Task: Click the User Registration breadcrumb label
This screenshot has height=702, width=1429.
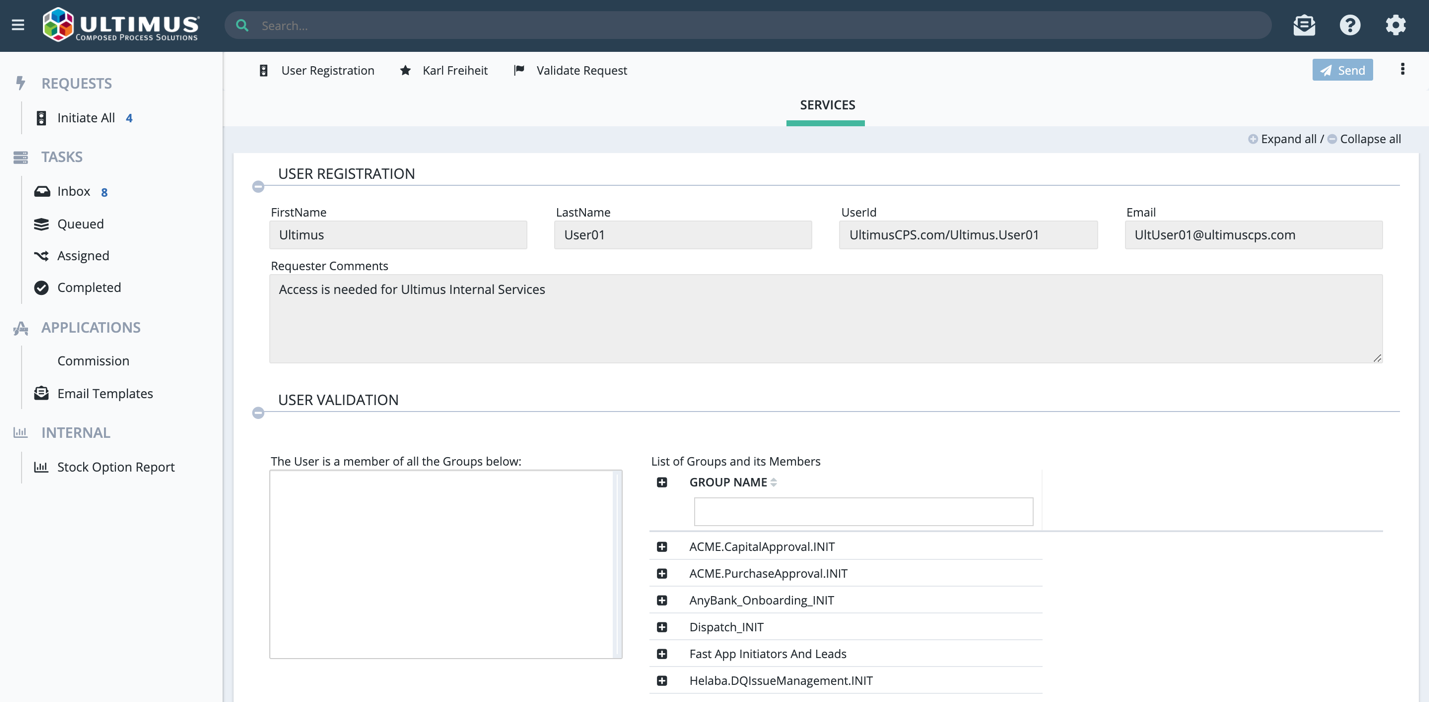Action: click(x=328, y=71)
